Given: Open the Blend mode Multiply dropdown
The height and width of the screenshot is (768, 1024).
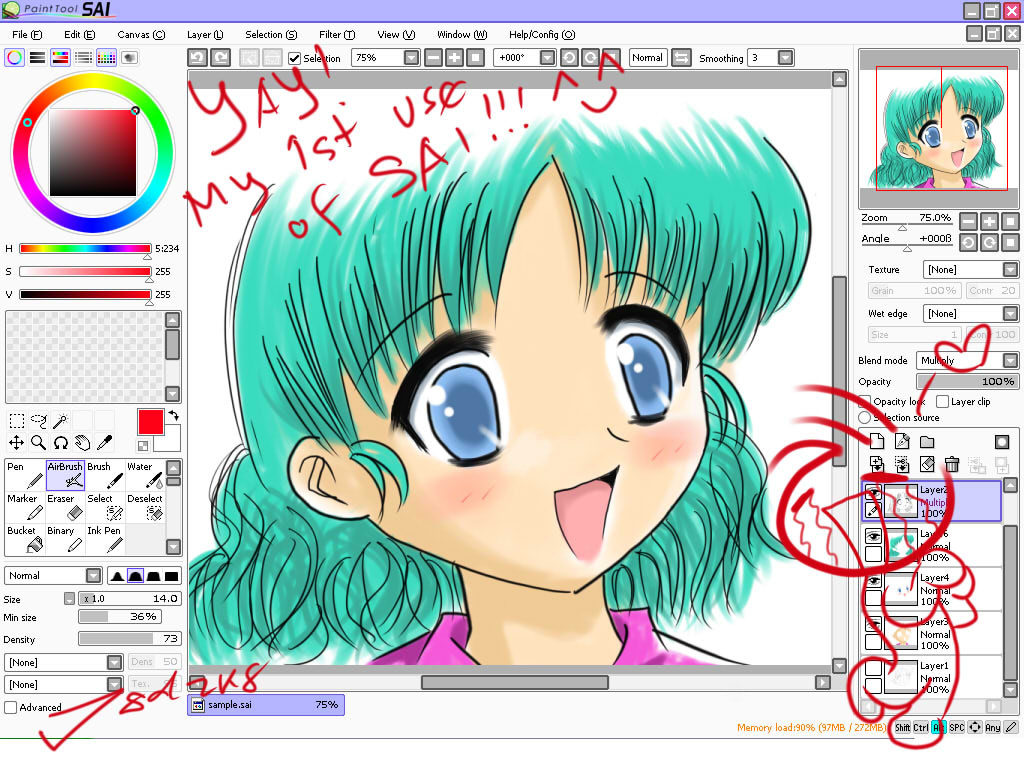Looking at the screenshot, I should tap(1010, 360).
